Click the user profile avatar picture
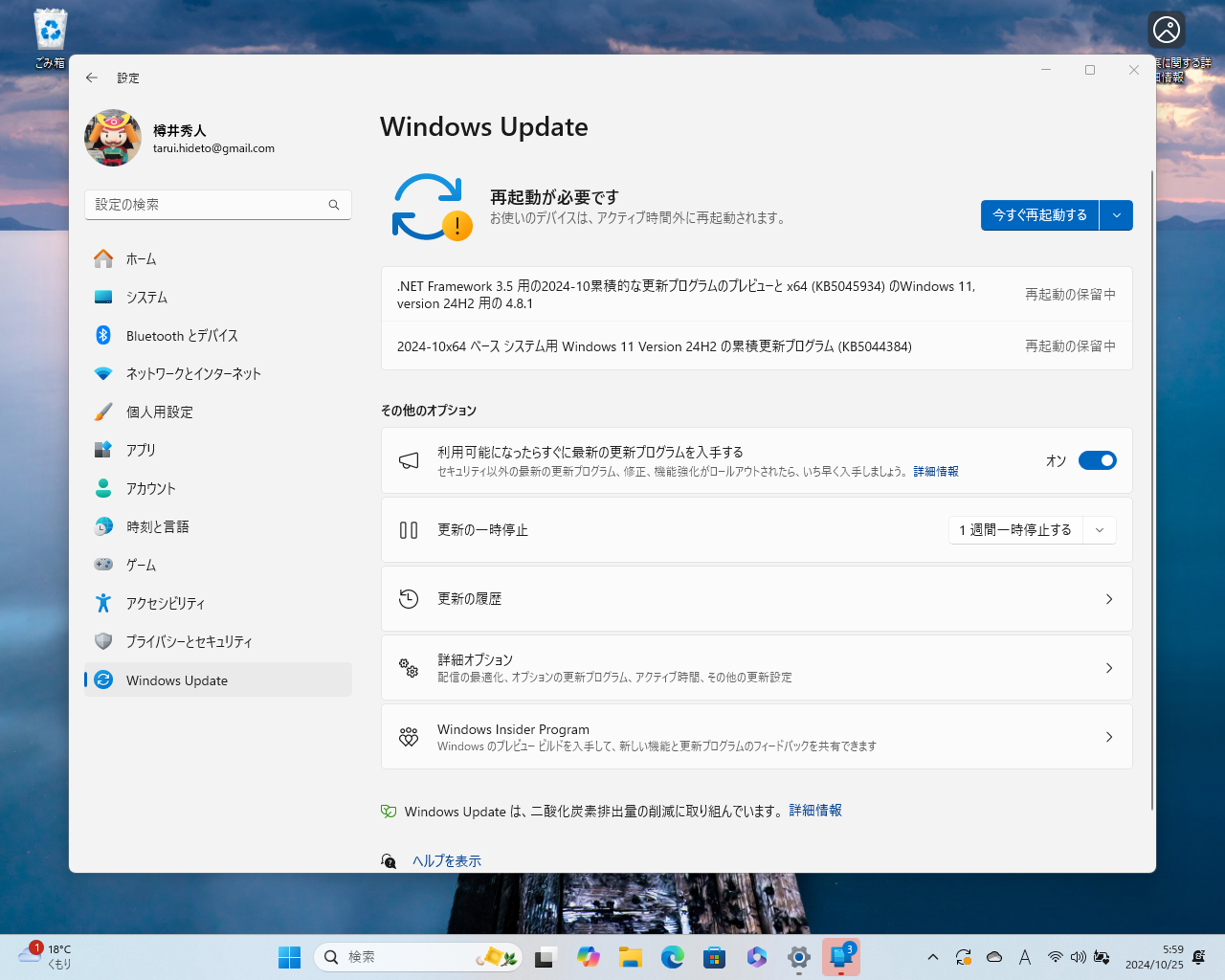Viewport: 1225px width, 980px height. coord(113,138)
